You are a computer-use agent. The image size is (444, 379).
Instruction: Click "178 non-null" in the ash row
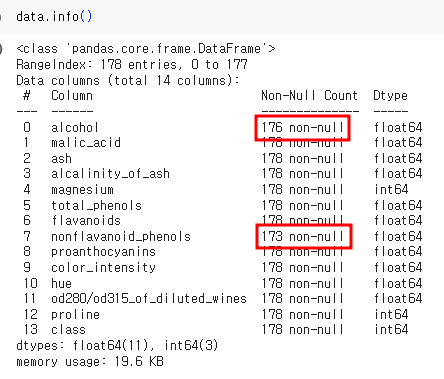(302, 158)
